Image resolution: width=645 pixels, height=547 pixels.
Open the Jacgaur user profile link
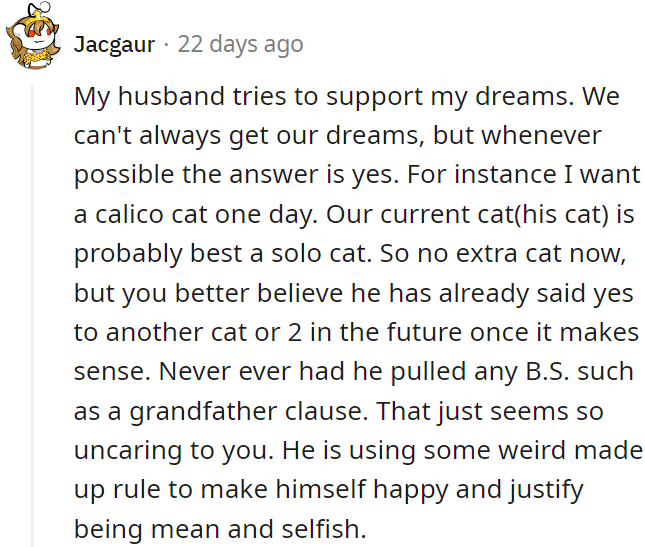pyautogui.click(x=114, y=45)
